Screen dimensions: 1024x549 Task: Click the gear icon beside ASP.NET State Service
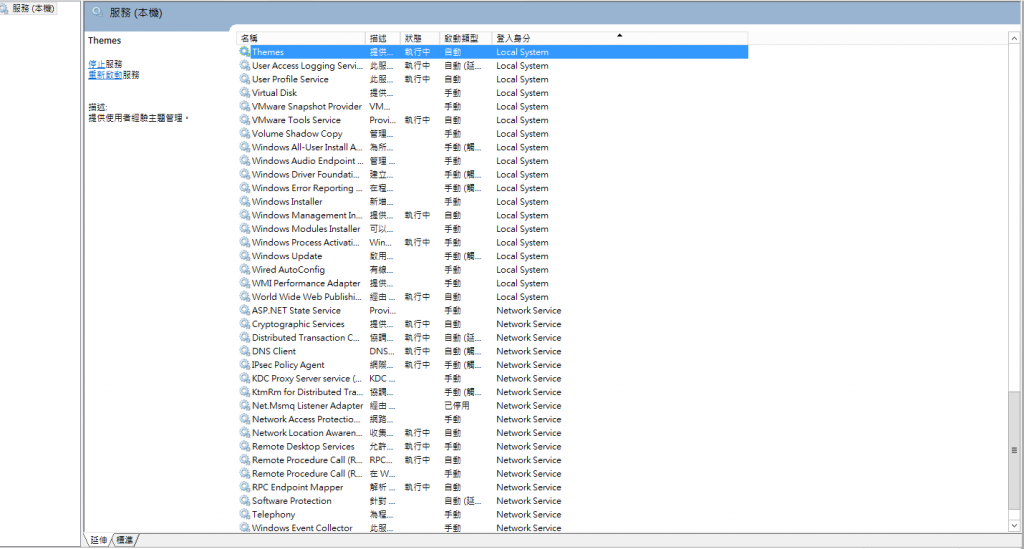(x=245, y=310)
